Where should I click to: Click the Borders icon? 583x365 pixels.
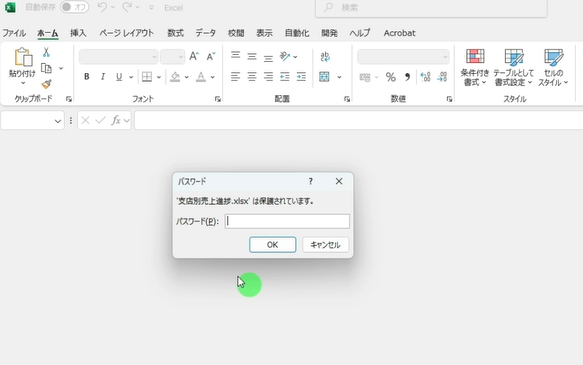(147, 77)
